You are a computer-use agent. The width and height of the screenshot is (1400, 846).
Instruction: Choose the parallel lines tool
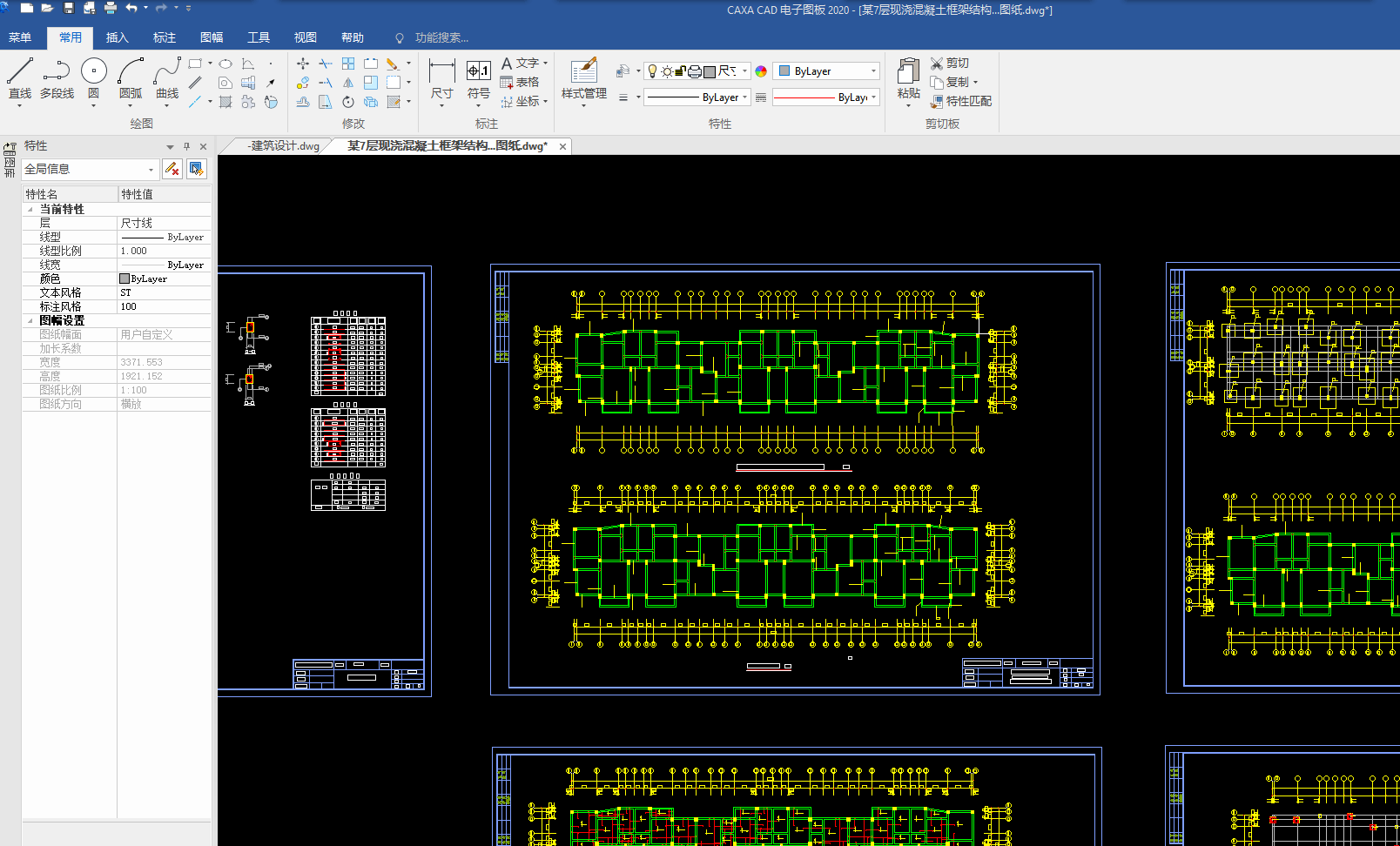tap(195, 83)
